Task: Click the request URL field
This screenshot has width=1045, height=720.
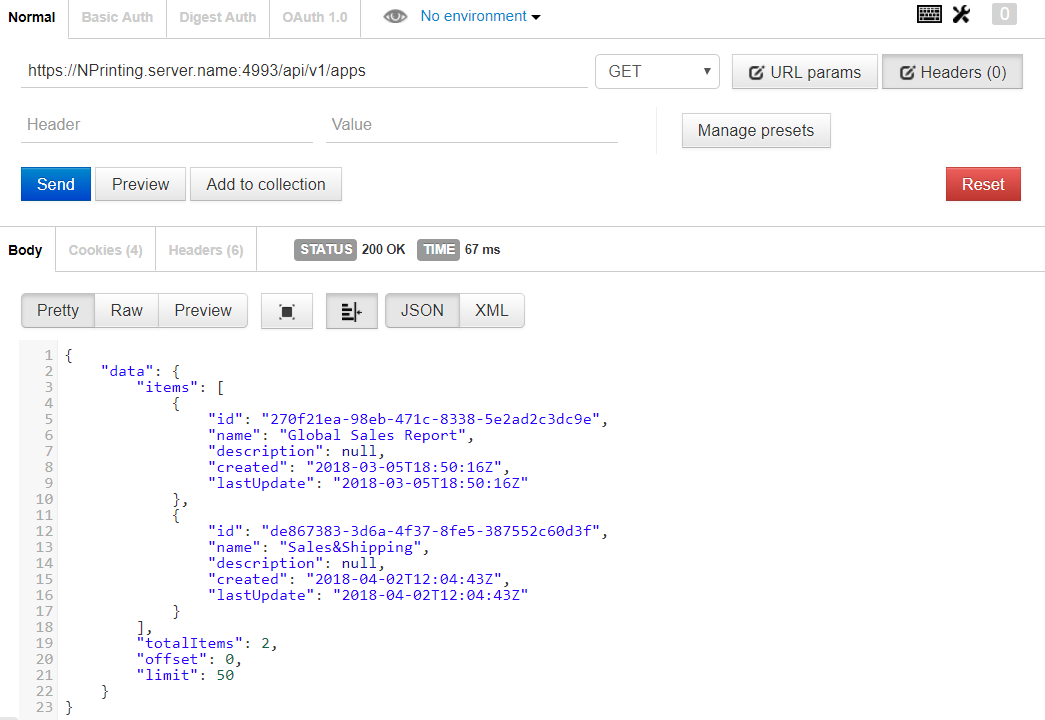Action: (x=304, y=71)
